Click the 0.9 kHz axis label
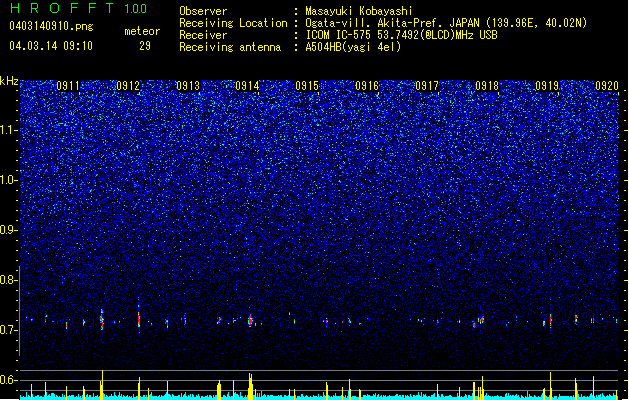629x400 pixels. click(x=8, y=230)
